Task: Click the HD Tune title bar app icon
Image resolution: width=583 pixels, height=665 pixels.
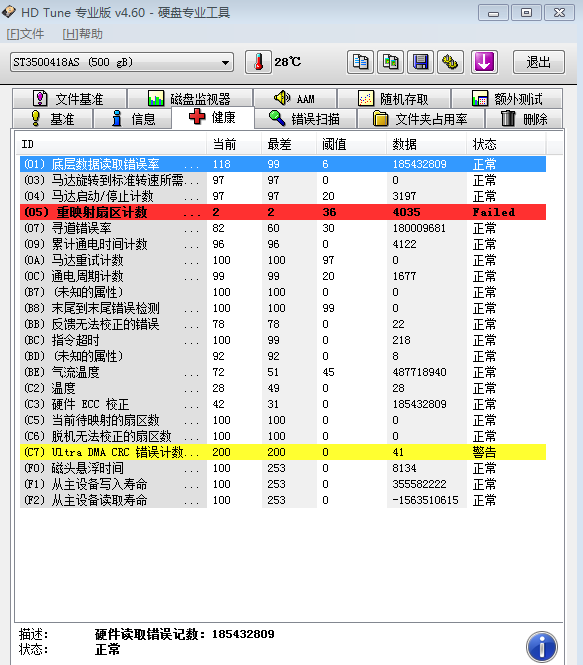Action: click(8, 12)
